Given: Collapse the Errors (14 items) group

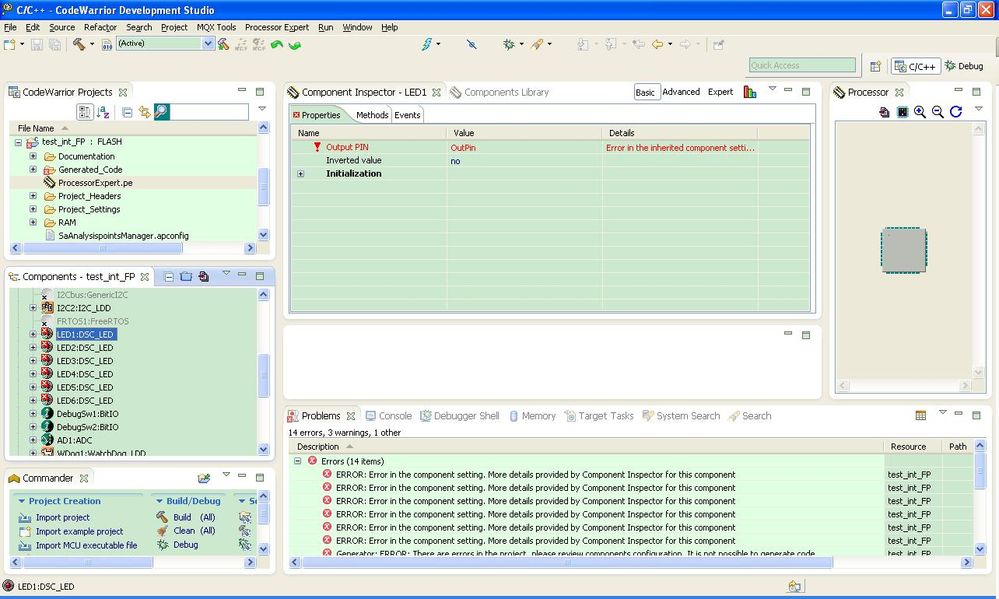Looking at the screenshot, I should tap(298, 461).
